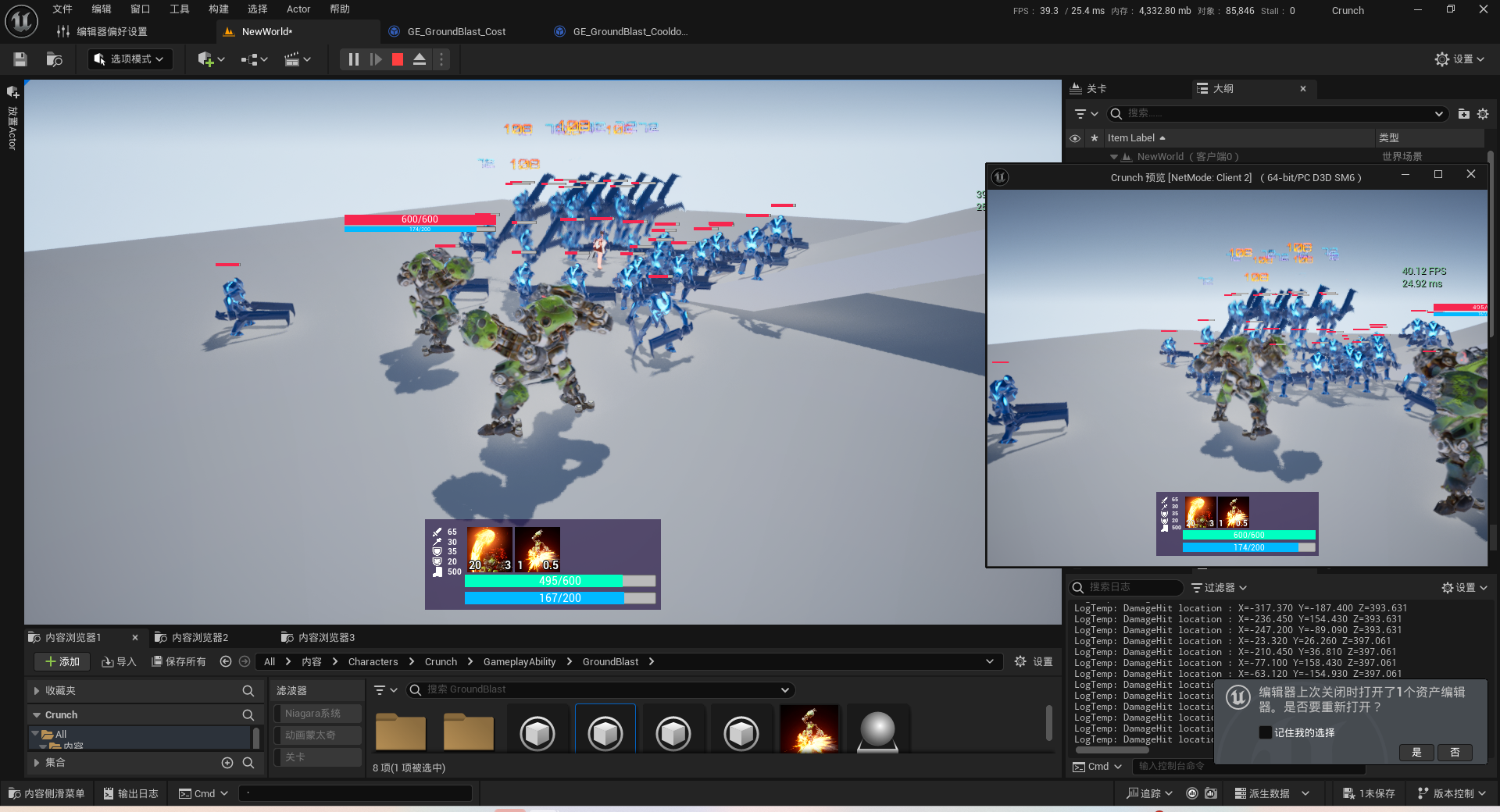
Task: Click the output log search field
Action: point(1127,587)
